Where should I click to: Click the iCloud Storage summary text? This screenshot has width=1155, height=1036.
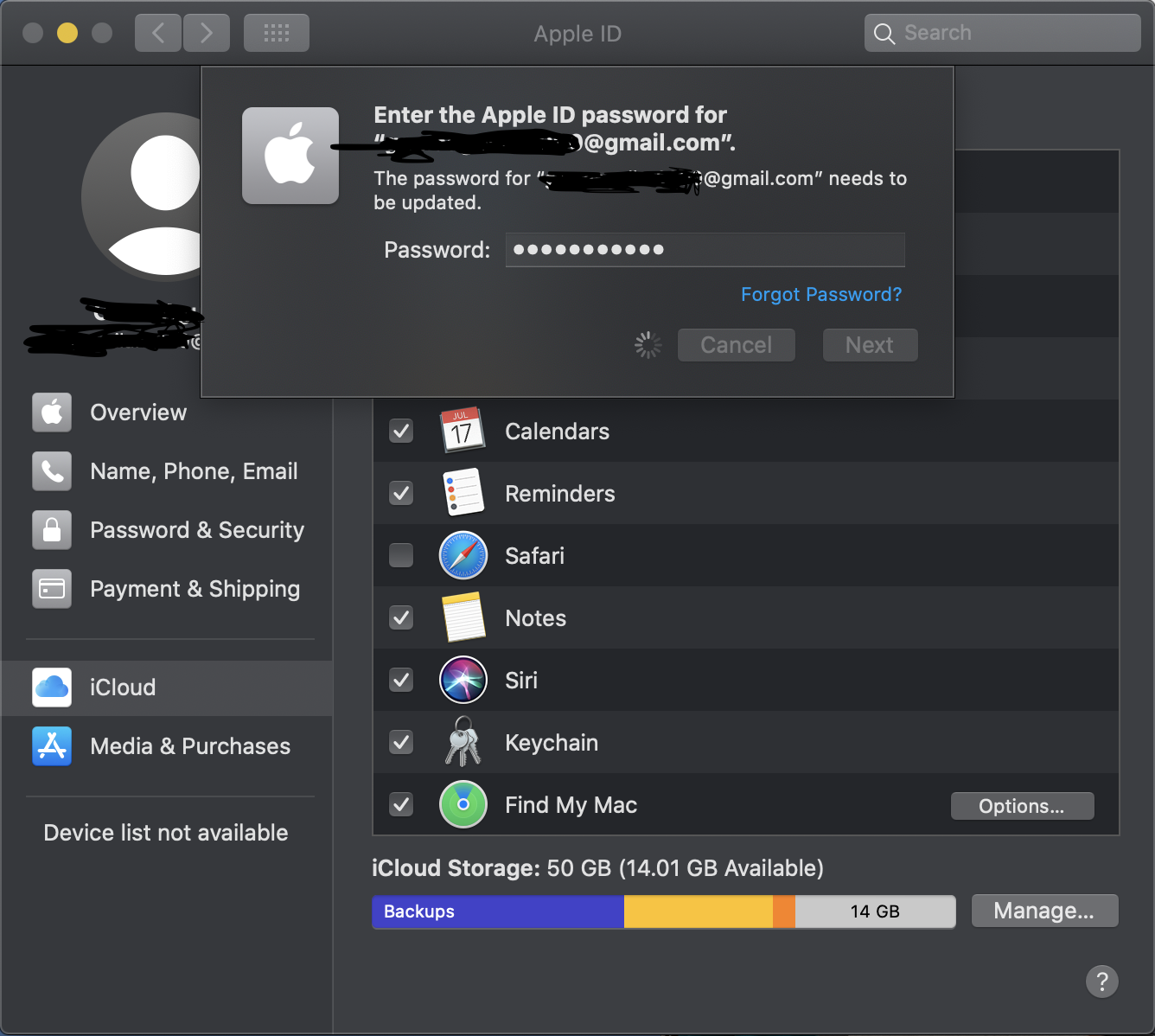tap(597, 867)
